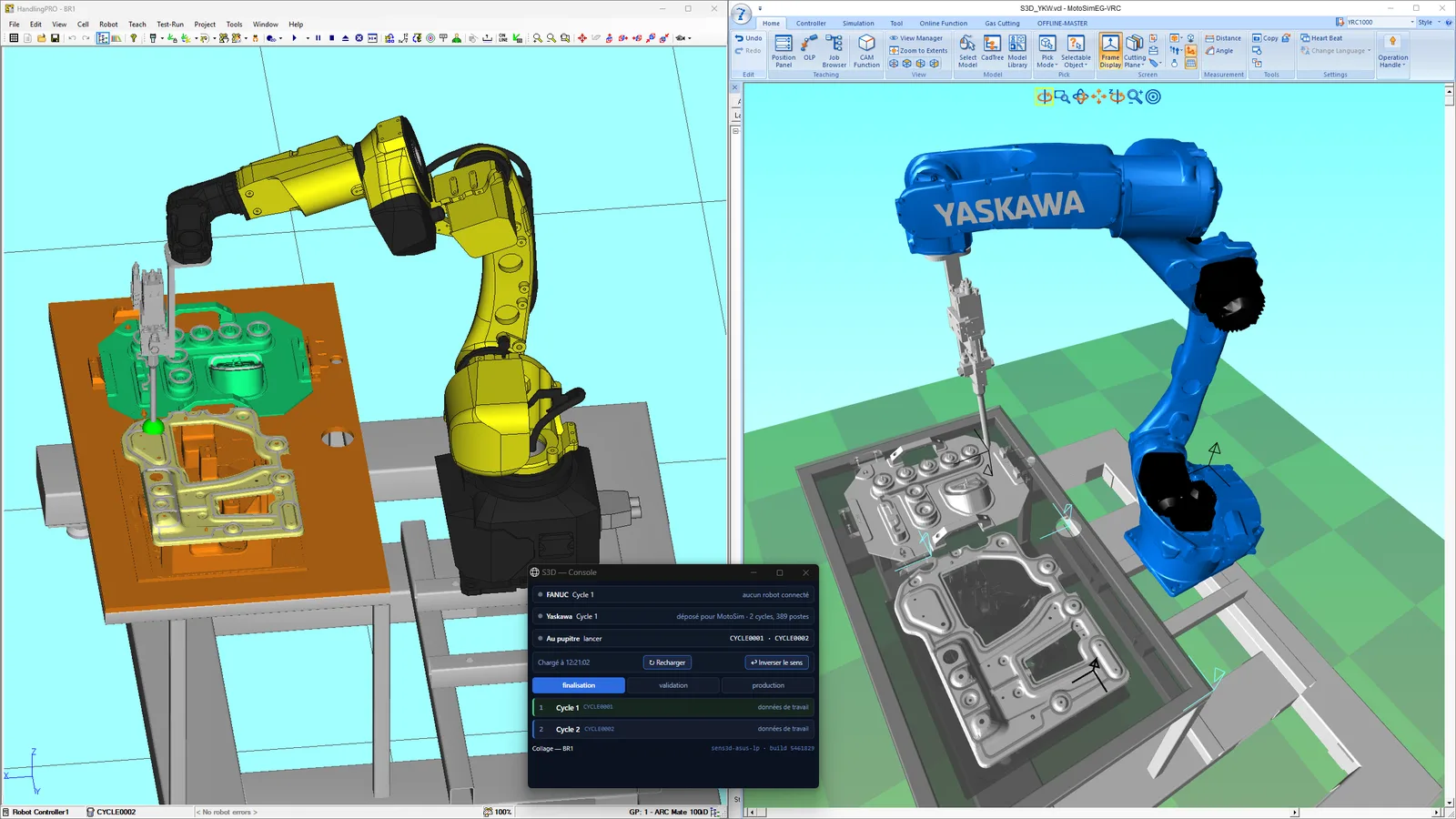Open the Model Library
This screenshot has width=1456, height=819.
click(1017, 51)
